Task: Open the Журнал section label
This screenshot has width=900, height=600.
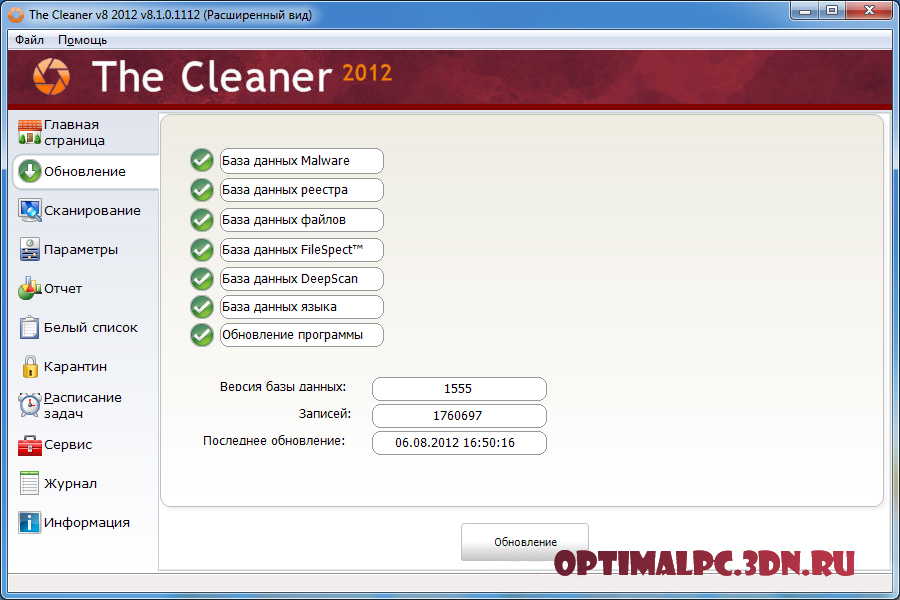Action: click(70, 483)
